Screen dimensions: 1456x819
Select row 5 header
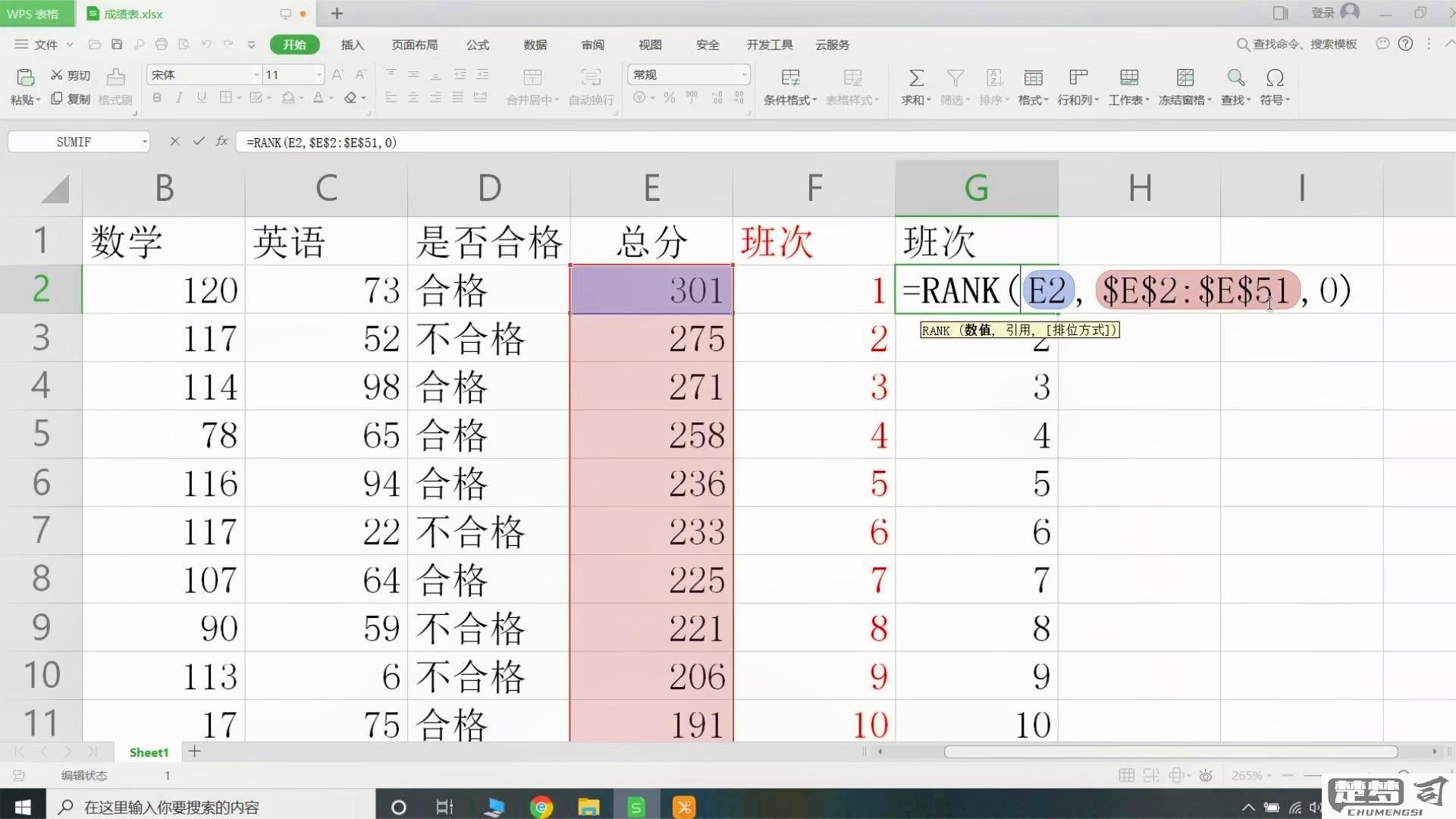coord(41,434)
